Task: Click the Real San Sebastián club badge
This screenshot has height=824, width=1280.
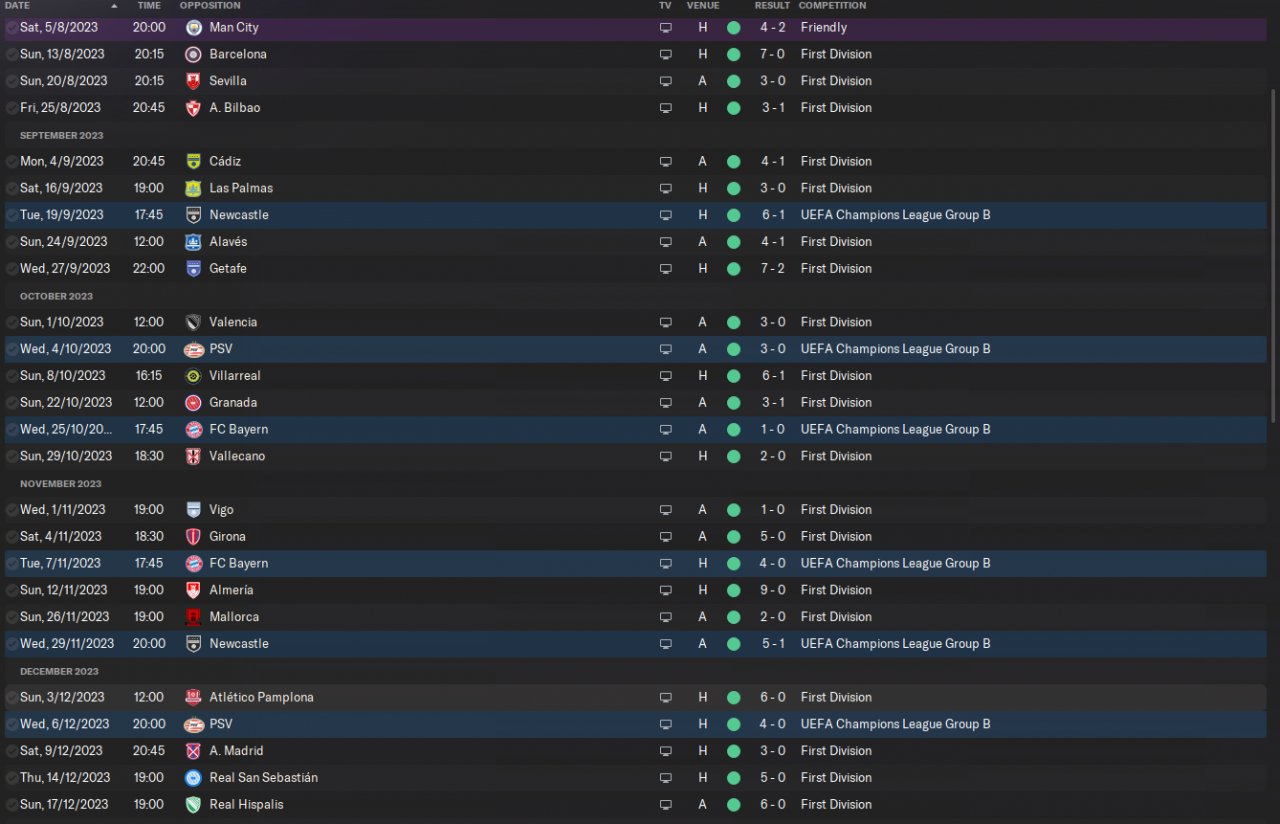Action: coord(194,777)
